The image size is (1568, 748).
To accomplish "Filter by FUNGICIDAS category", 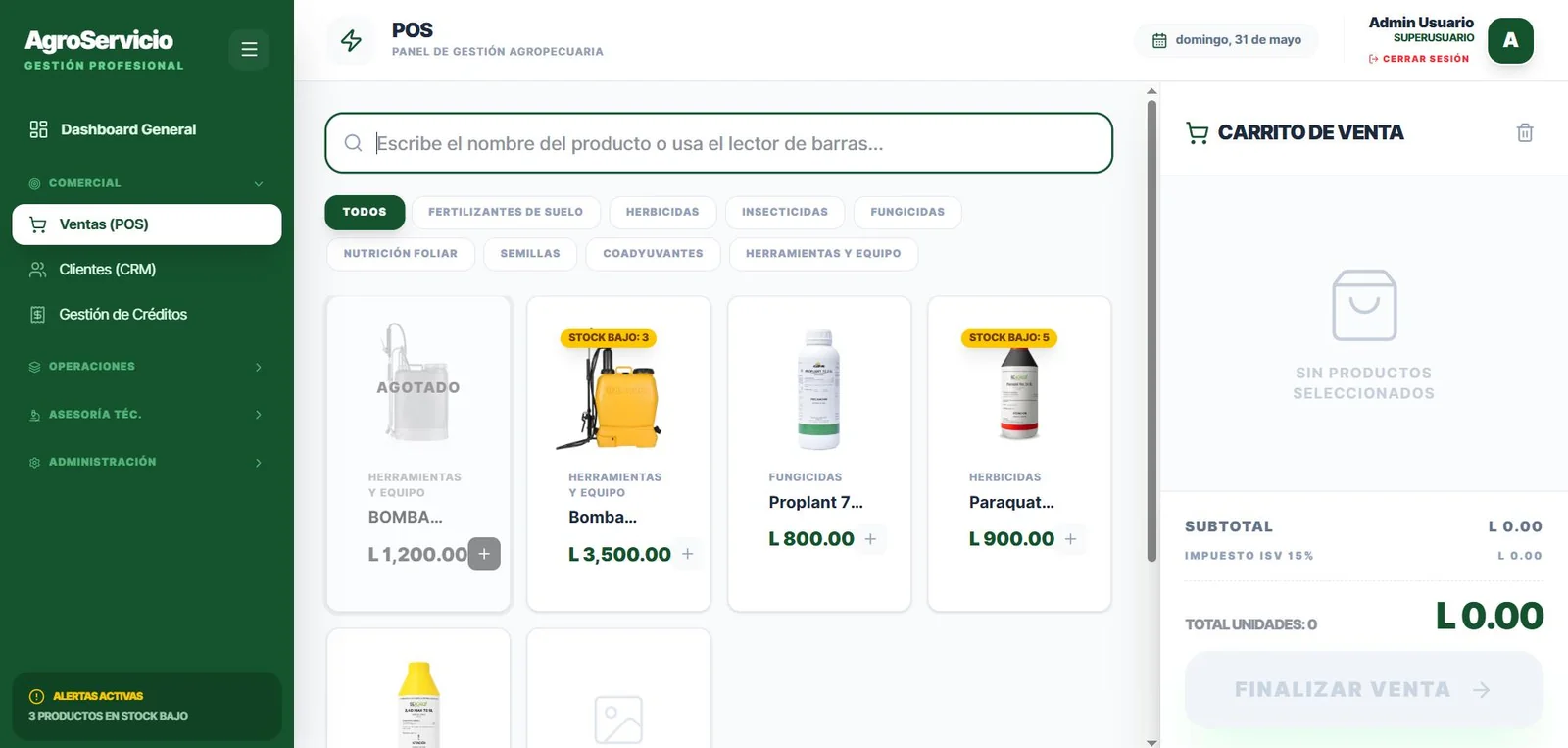I will [907, 212].
